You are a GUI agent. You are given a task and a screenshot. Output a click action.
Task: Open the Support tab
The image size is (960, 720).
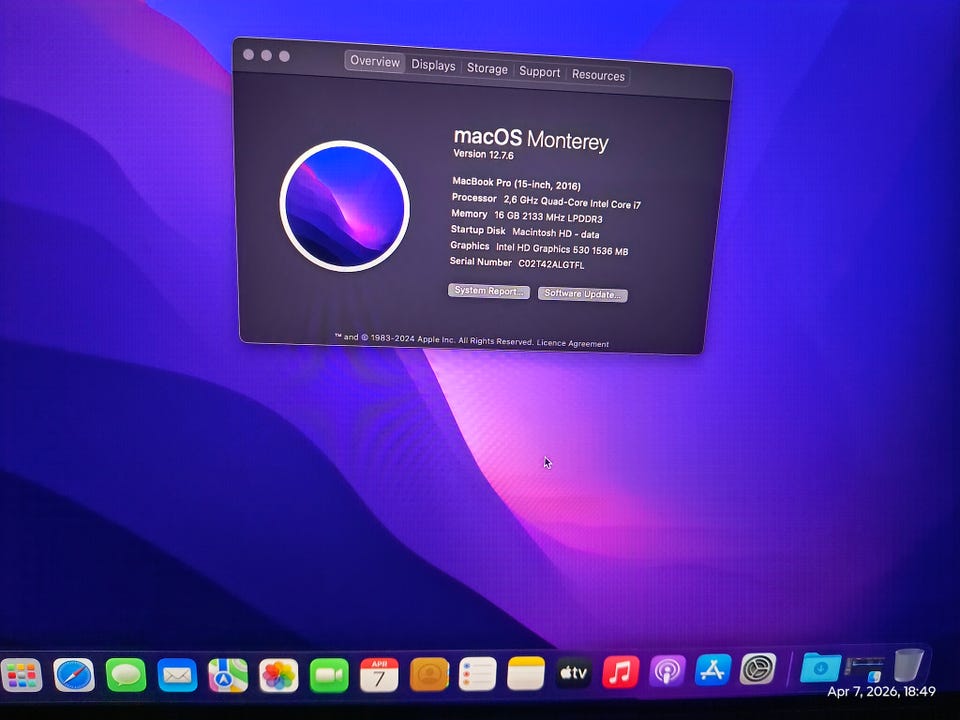[539, 72]
